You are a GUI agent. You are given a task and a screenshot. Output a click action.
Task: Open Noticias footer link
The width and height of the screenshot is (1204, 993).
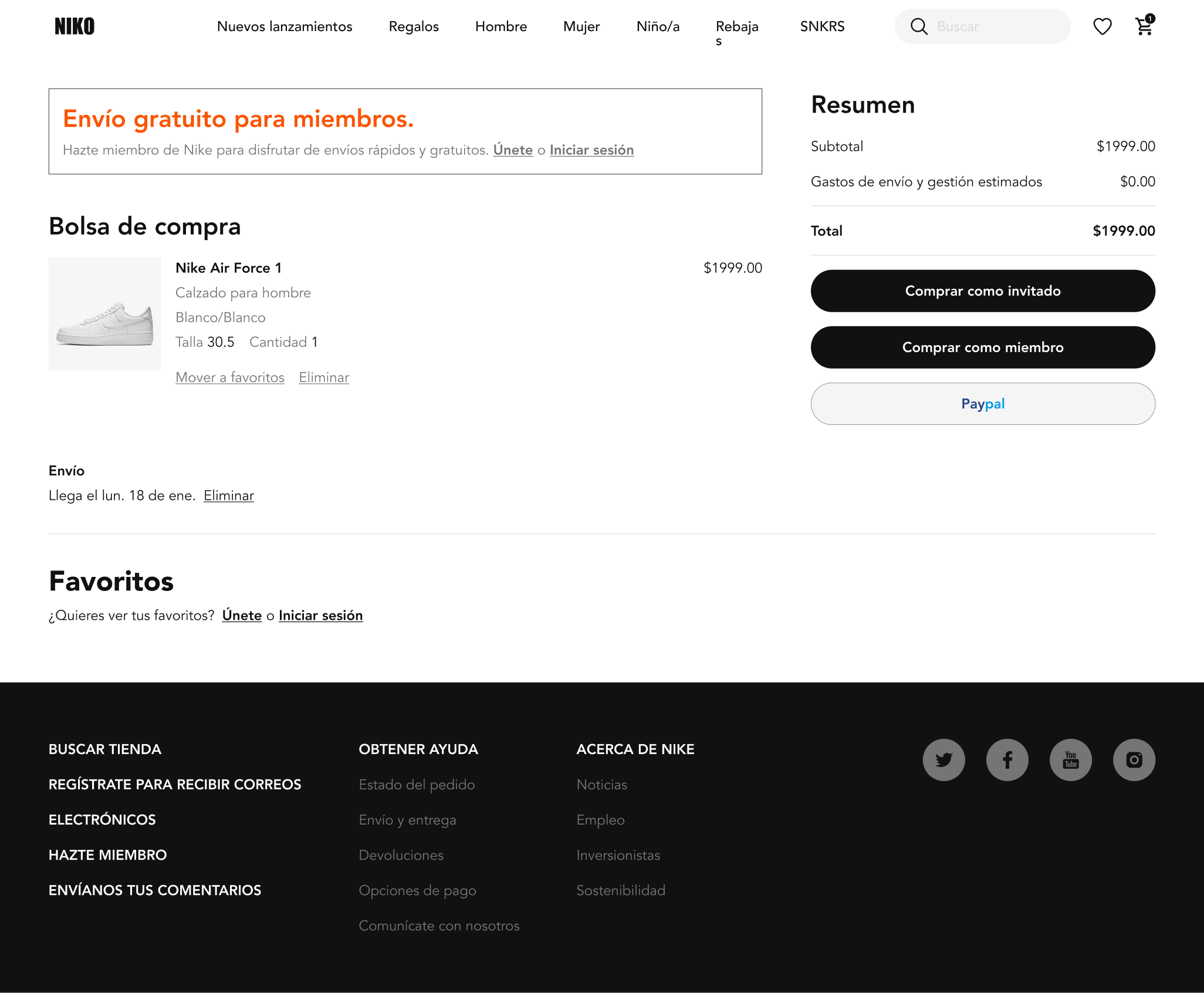tap(602, 784)
